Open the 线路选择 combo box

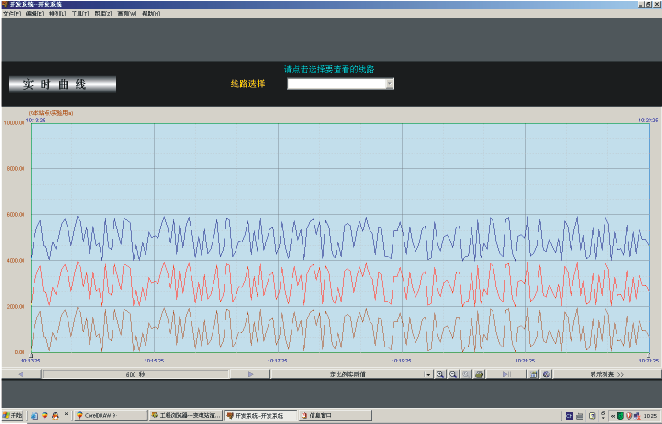389,84
